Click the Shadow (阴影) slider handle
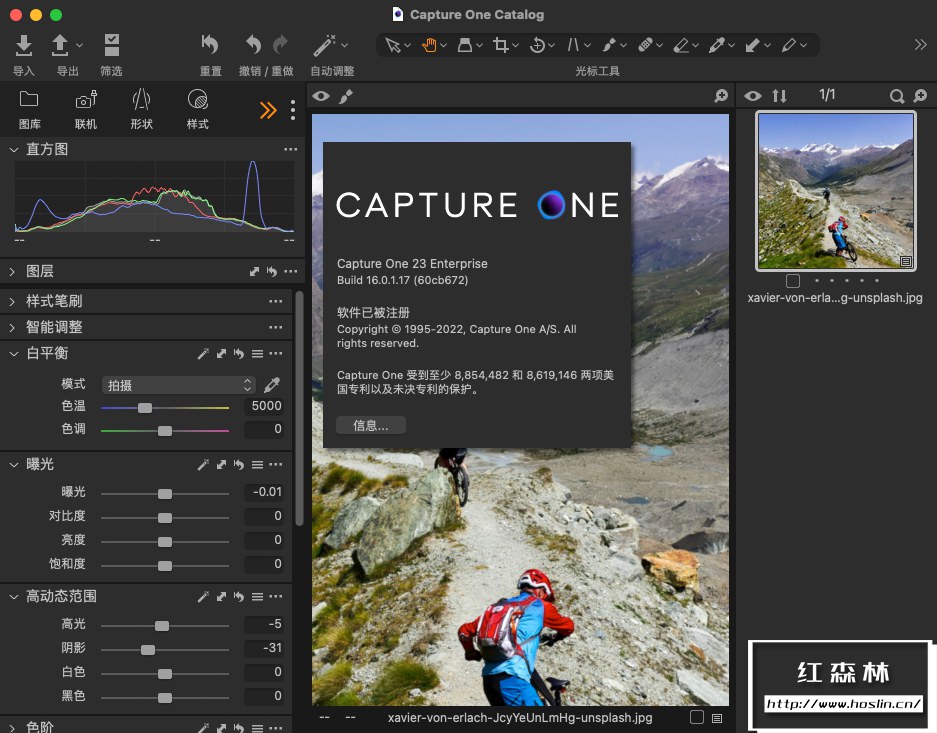The image size is (937, 733). coord(148,650)
